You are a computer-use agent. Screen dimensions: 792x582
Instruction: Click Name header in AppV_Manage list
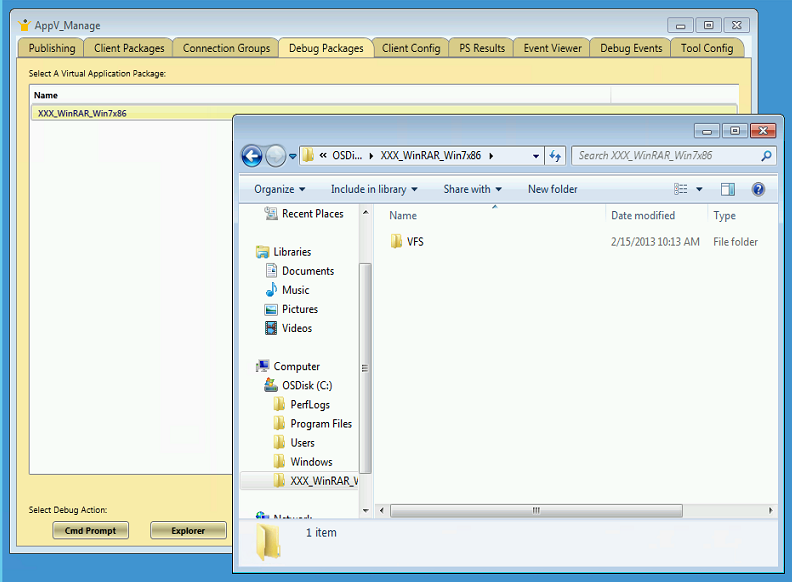tap(46, 95)
